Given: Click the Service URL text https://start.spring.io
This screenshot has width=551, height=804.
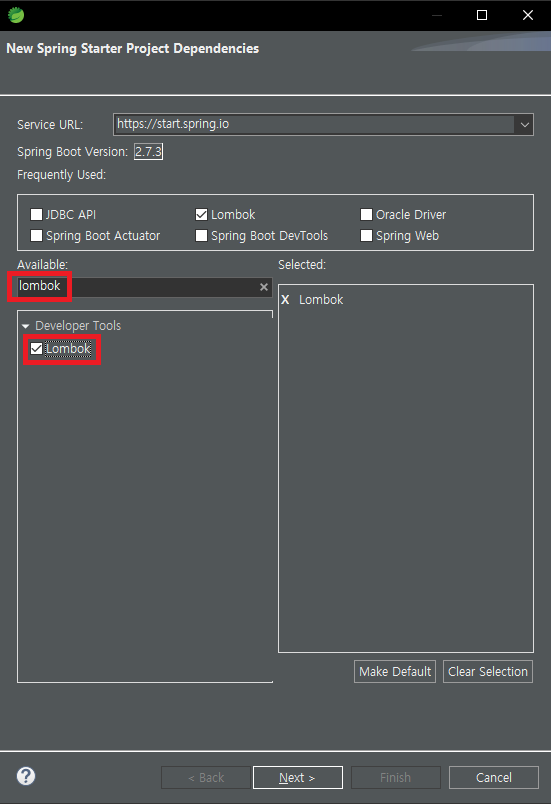Looking at the screenshot, I should 173,124.
